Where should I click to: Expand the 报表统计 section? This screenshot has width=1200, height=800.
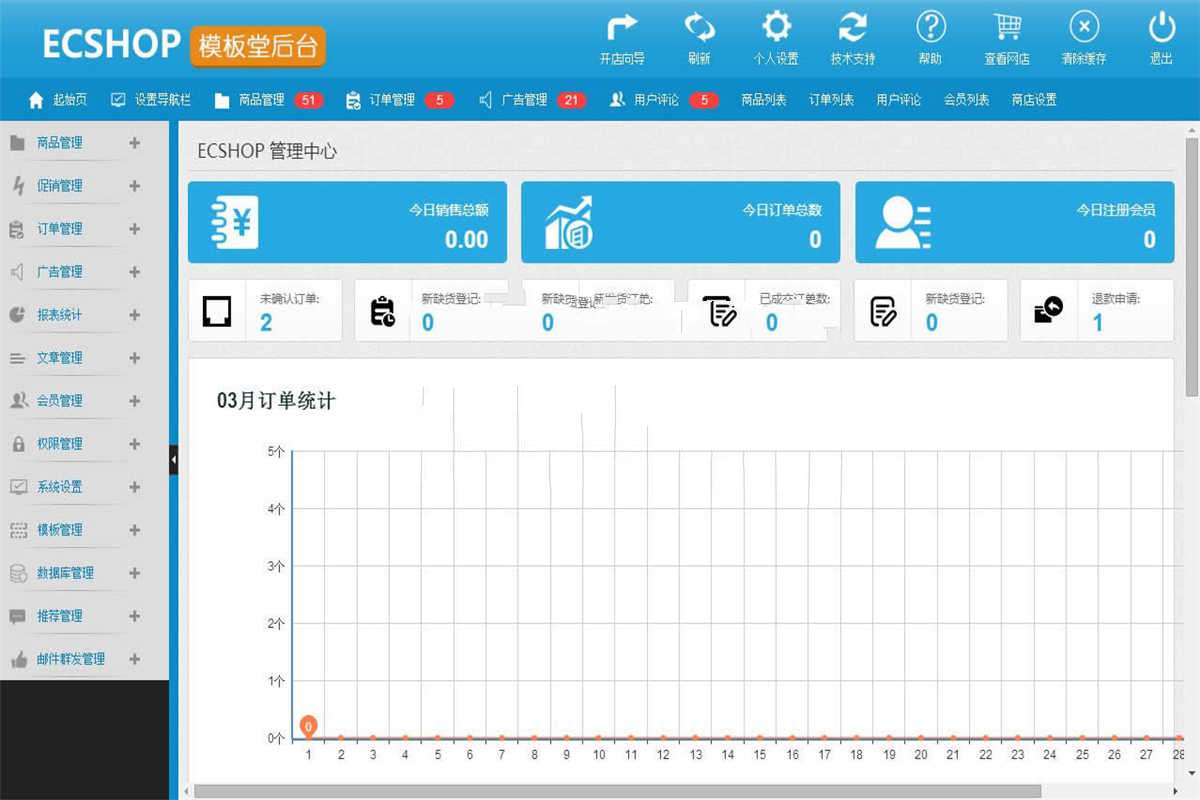click(x=135, y=315)
